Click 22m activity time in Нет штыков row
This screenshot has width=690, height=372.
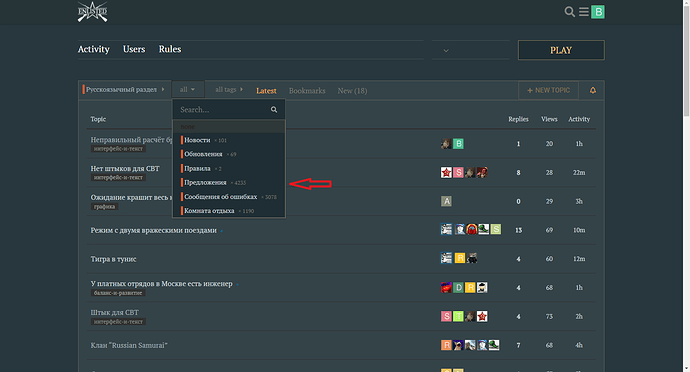[x=579, y=173]
